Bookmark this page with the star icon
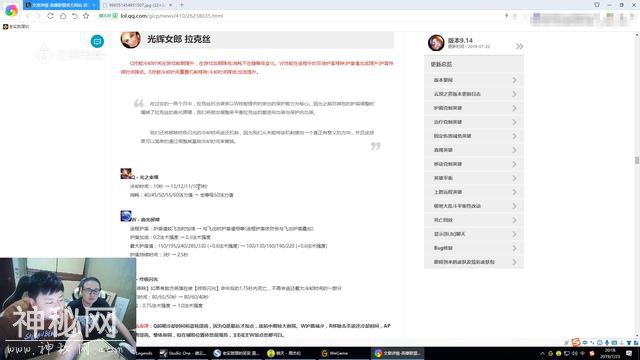640x360 pixels. pyautogui.click(x=86, y=16)
